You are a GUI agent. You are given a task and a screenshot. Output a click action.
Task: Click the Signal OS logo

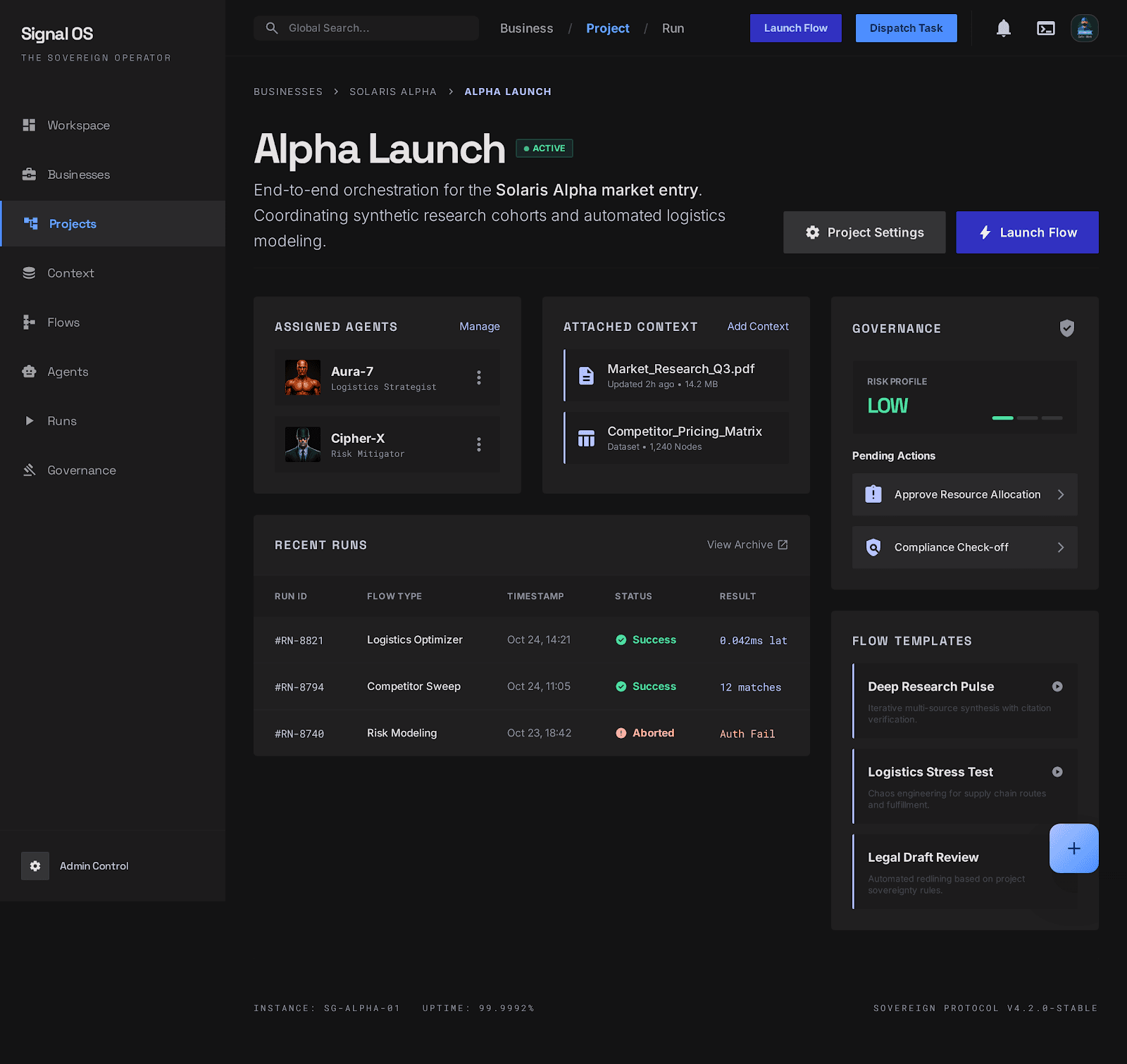pyautogui.click(x=57, y=34)
